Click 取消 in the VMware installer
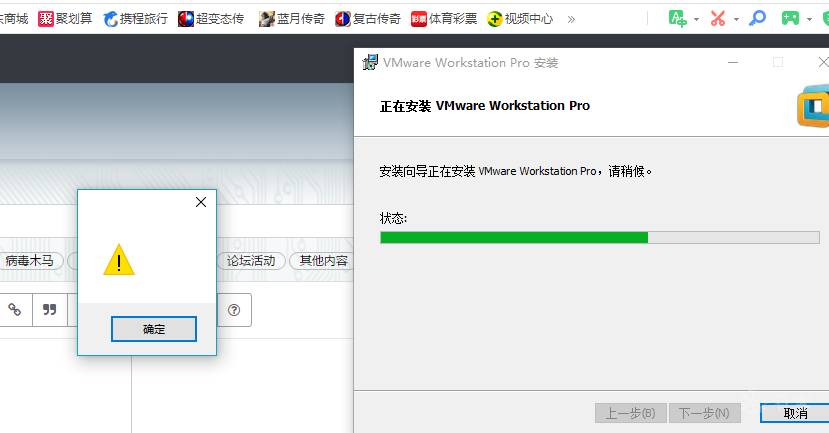This screenshot has height=433, width=829. click(795, 413)
